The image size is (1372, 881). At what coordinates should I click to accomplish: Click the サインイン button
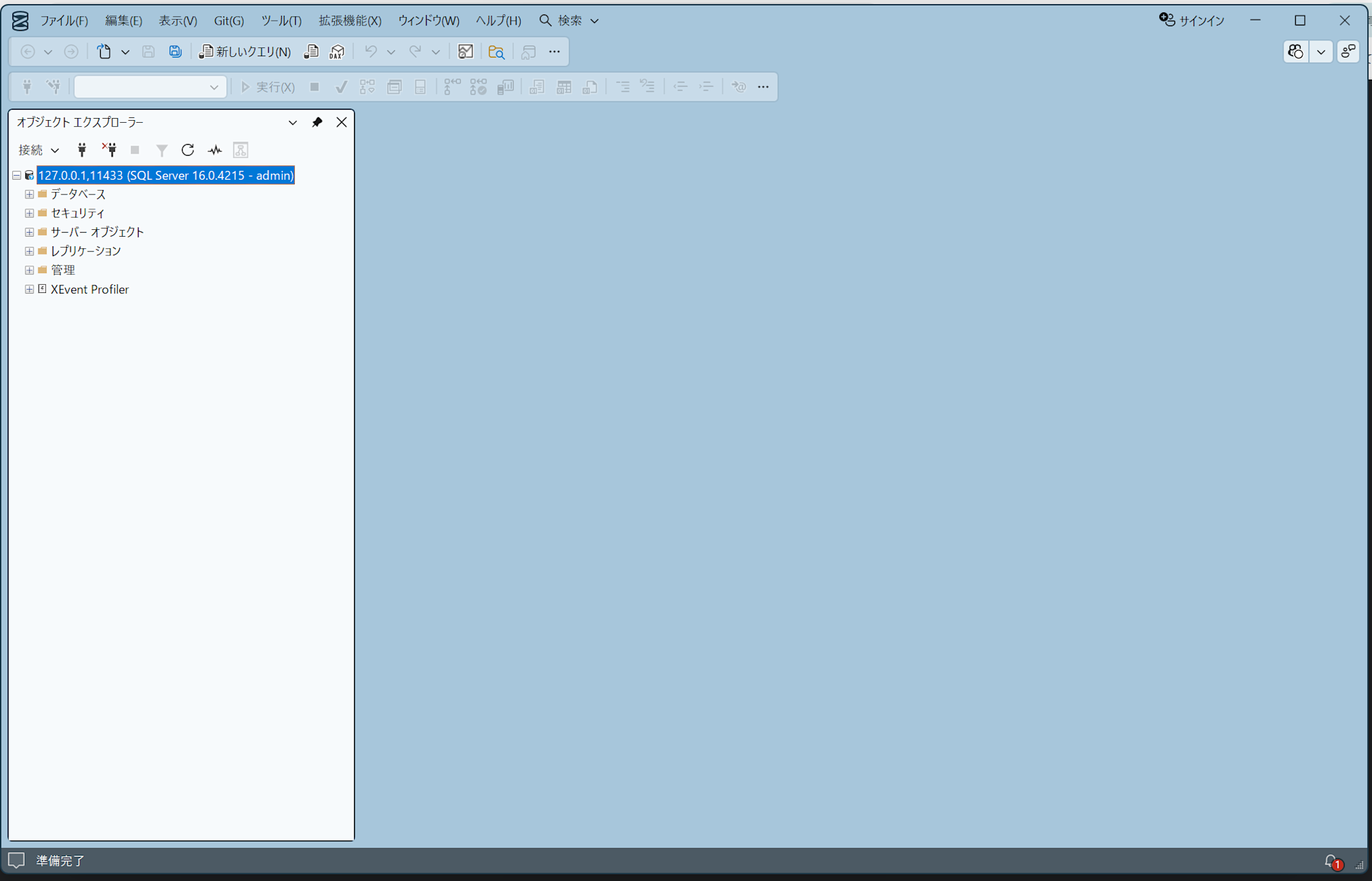point(1192,21)
